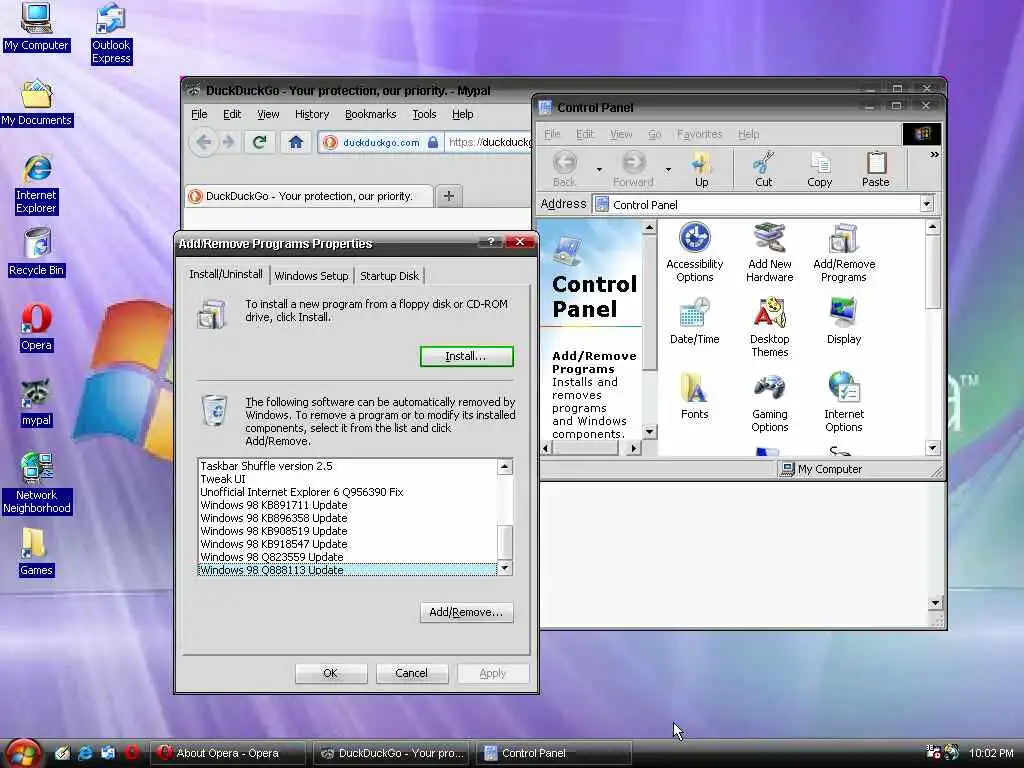The width and height of the screenshot is (1024, 768).
Task: Go to Mypal browser home page
Action: coord(296,142)
